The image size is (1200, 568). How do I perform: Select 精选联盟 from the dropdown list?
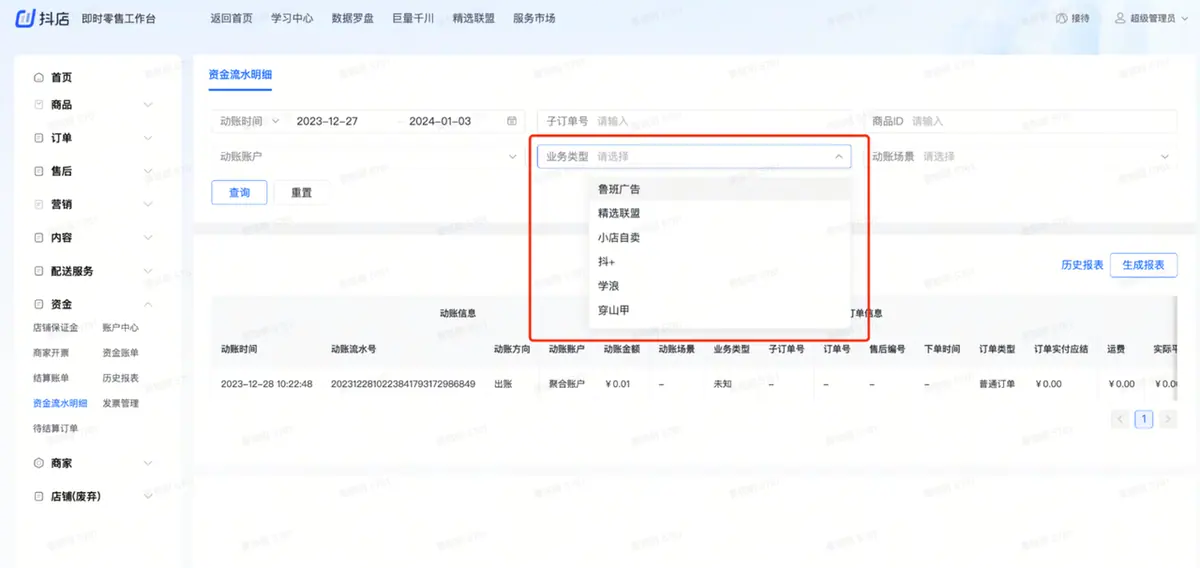[x=720, y=213]
